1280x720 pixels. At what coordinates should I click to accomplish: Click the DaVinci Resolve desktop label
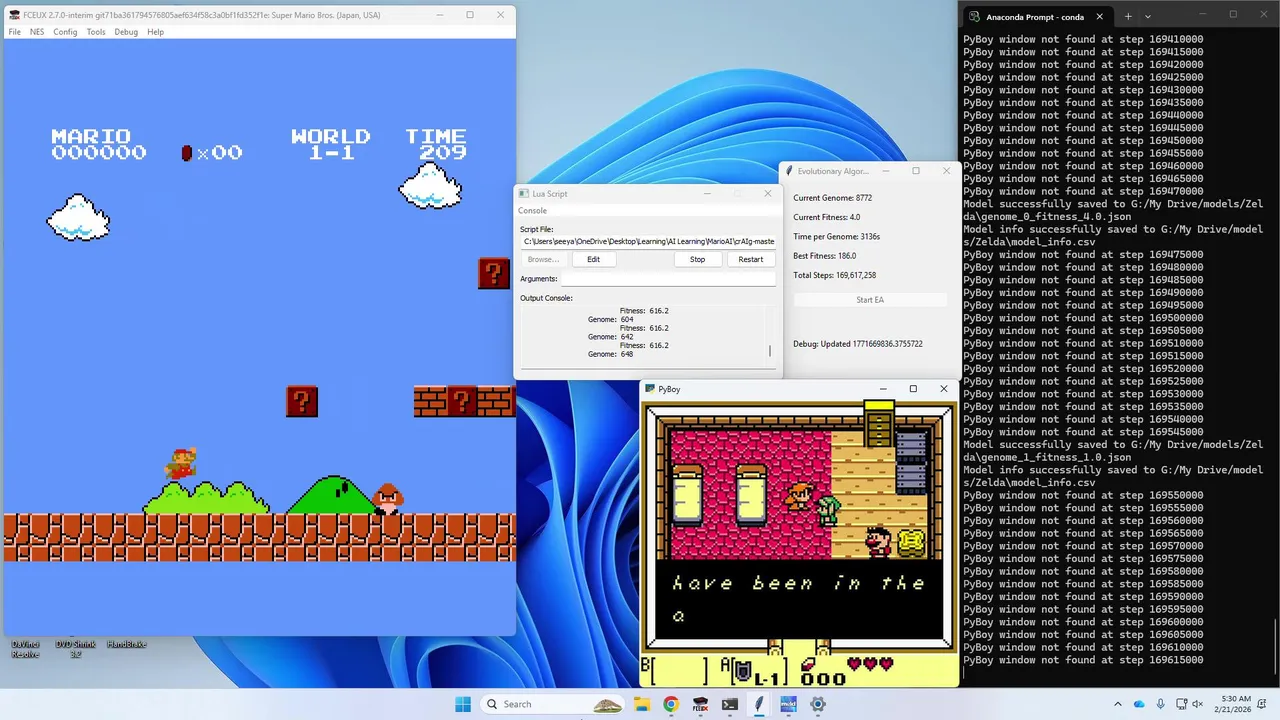click(25, 649)
